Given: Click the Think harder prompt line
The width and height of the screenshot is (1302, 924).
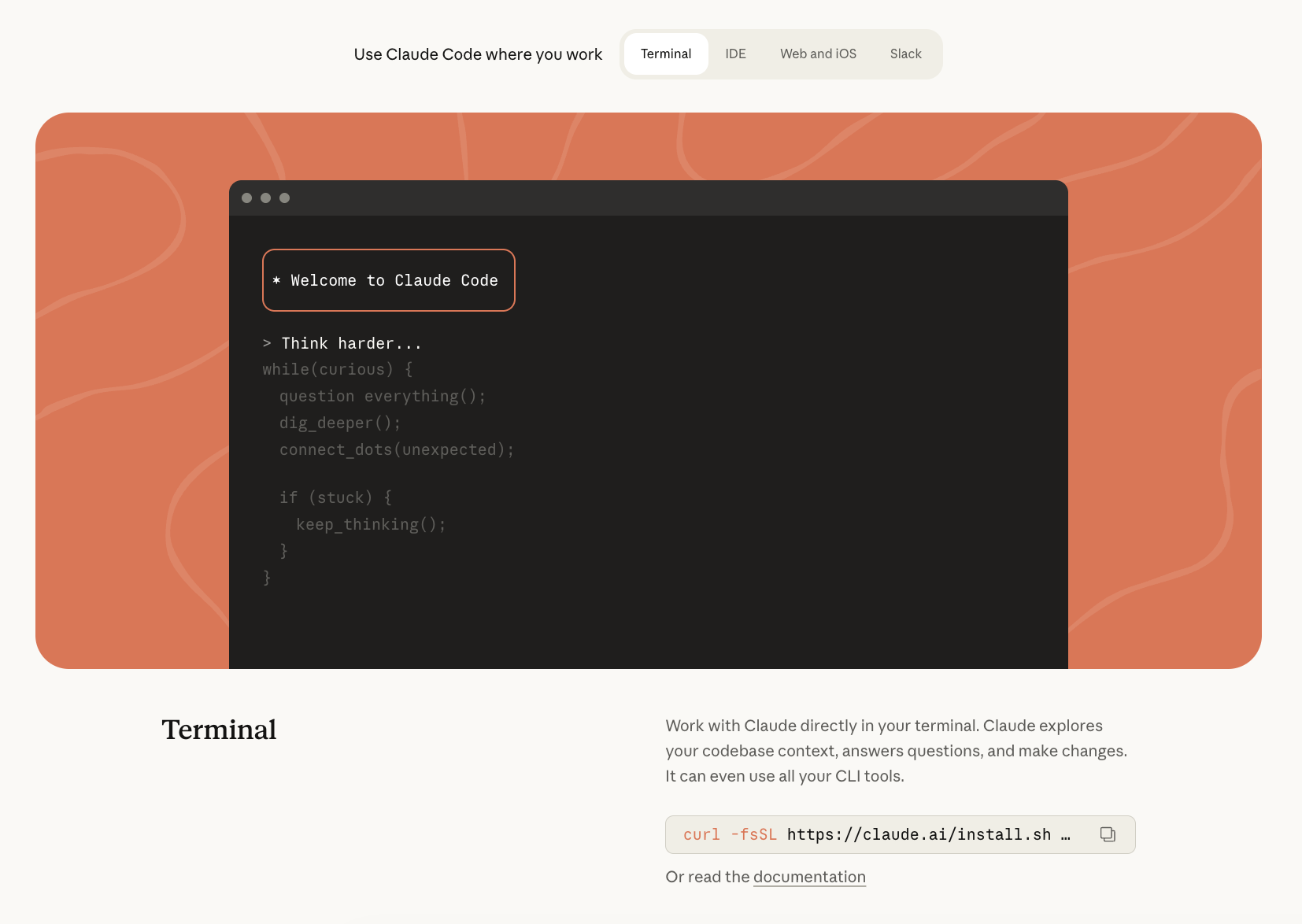Looking at the screenshot, I should click(x=351, y=343).
